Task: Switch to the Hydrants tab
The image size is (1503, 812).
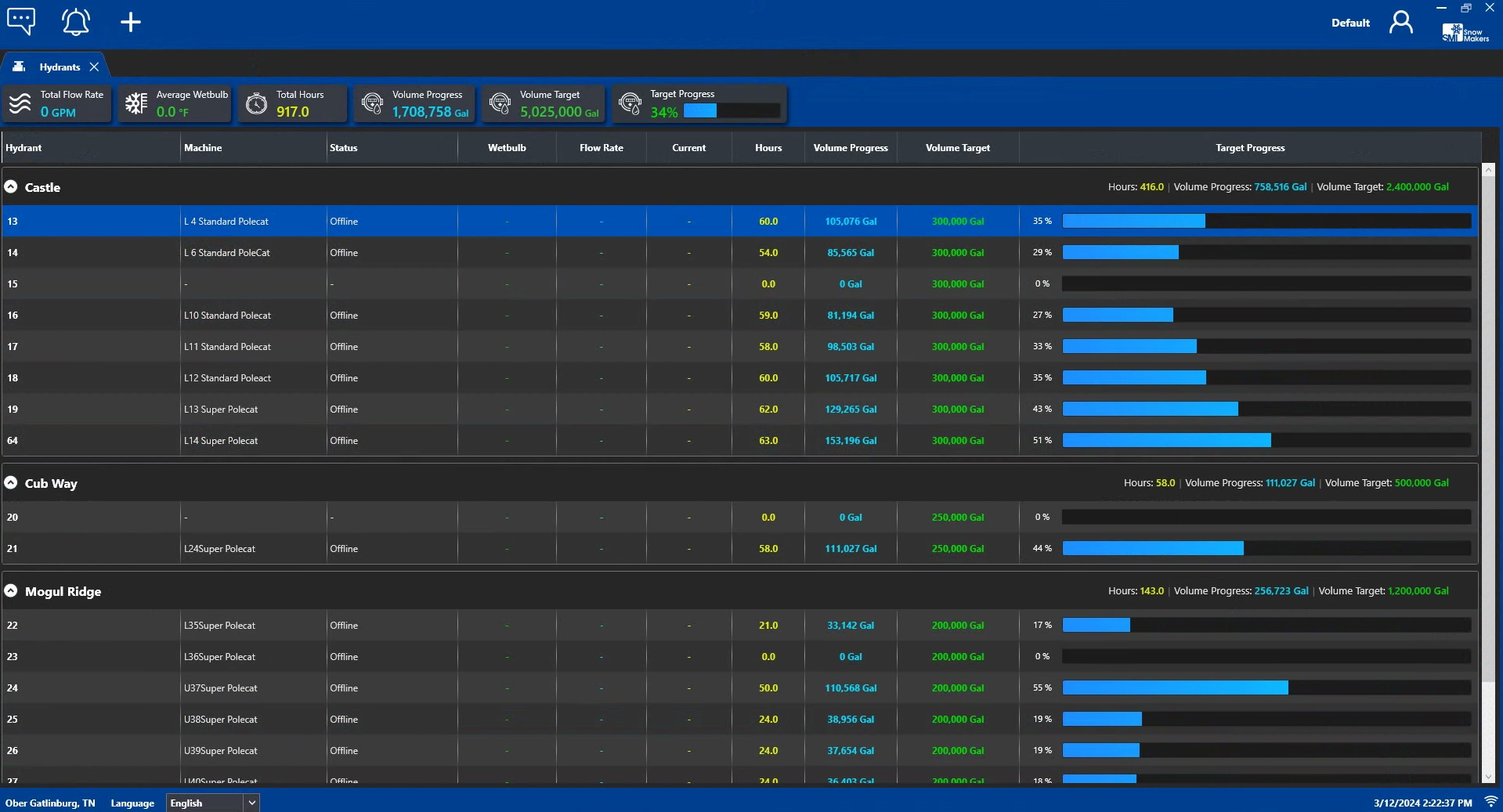Action: [60, 66]
